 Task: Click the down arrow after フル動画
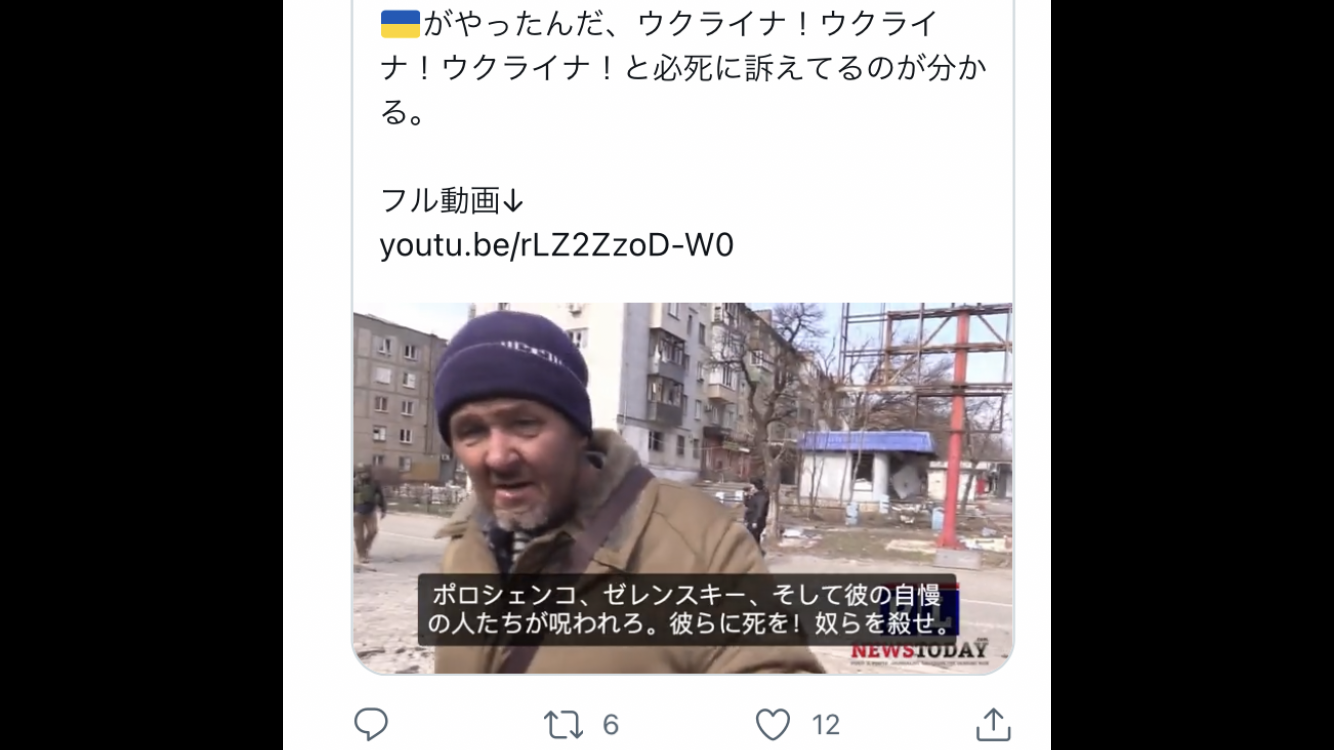pyautogui.click(x=512, y=201)
